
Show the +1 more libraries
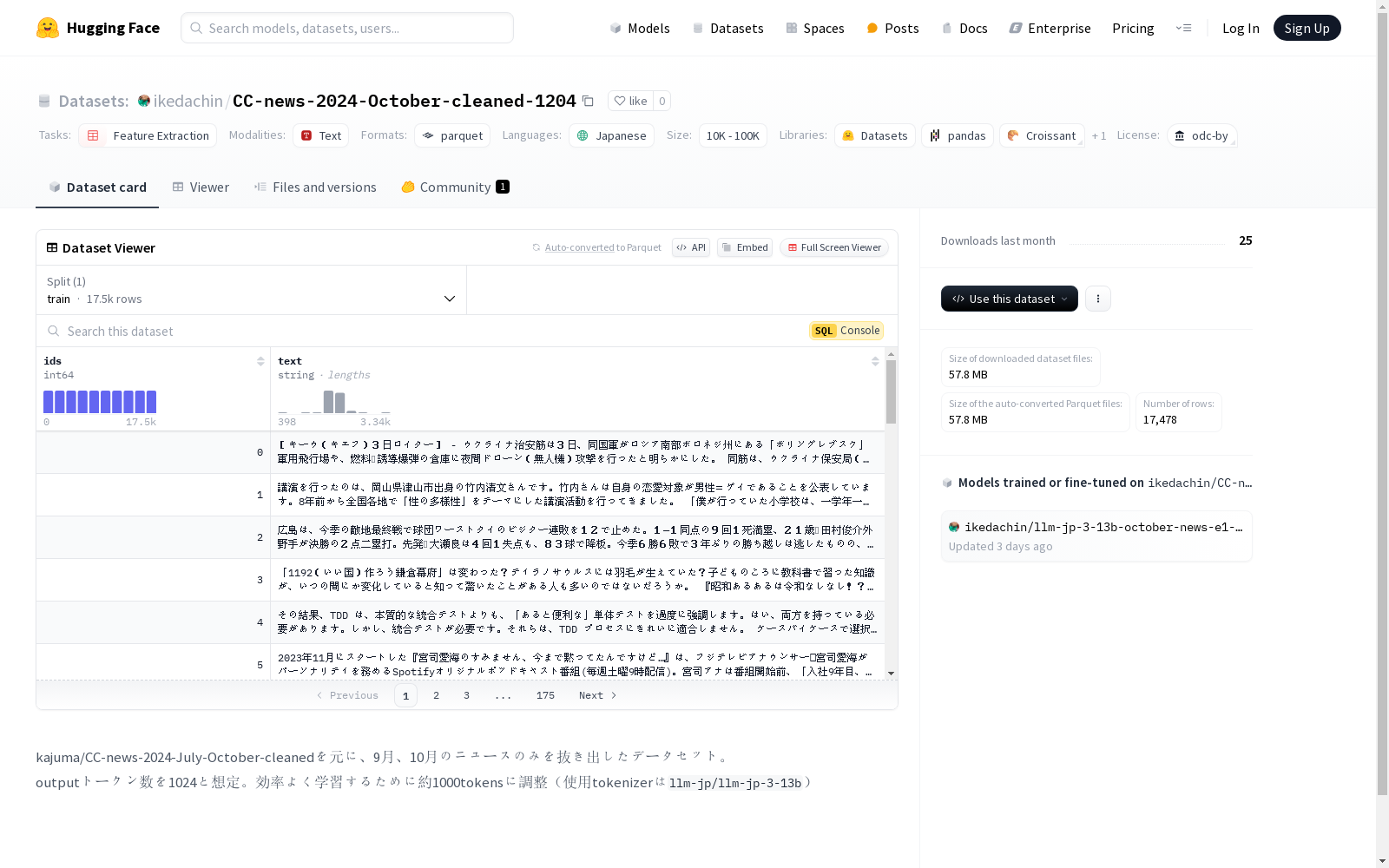point(1099,135)
